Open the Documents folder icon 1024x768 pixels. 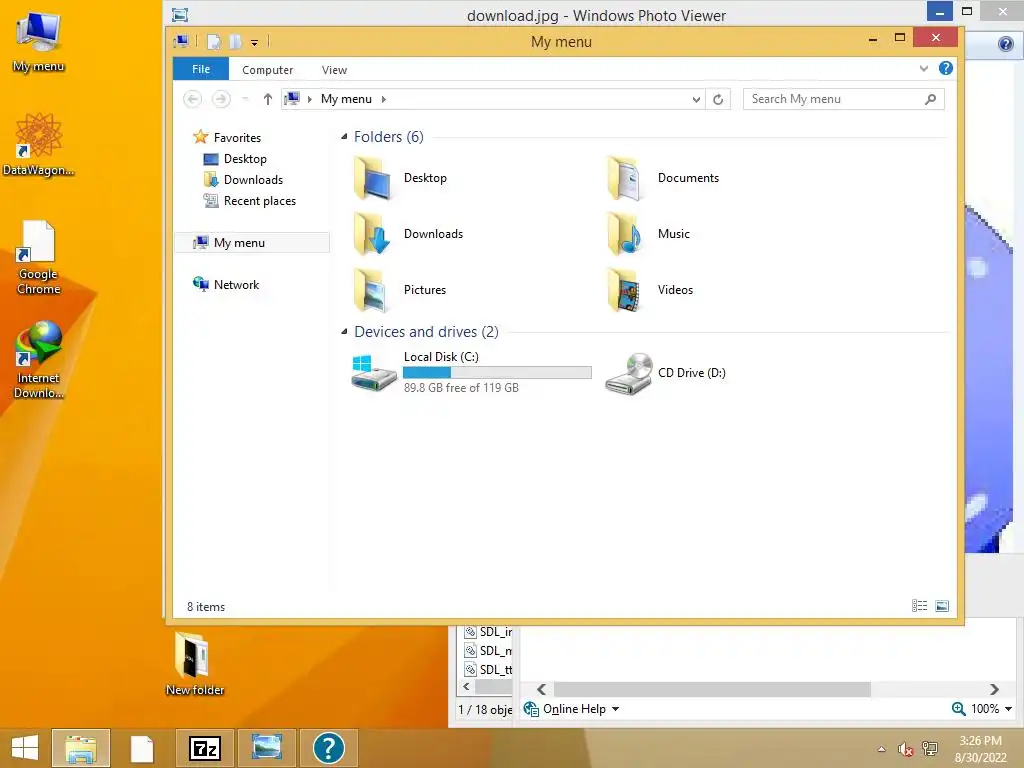(626, 178)
